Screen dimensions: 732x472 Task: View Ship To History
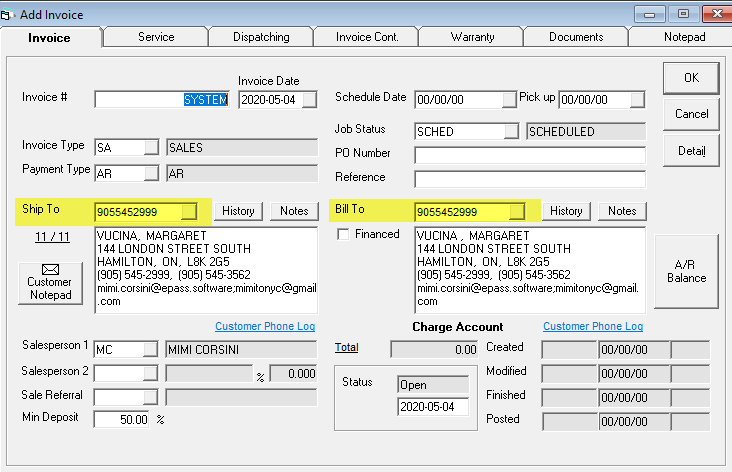coord(238,211)
